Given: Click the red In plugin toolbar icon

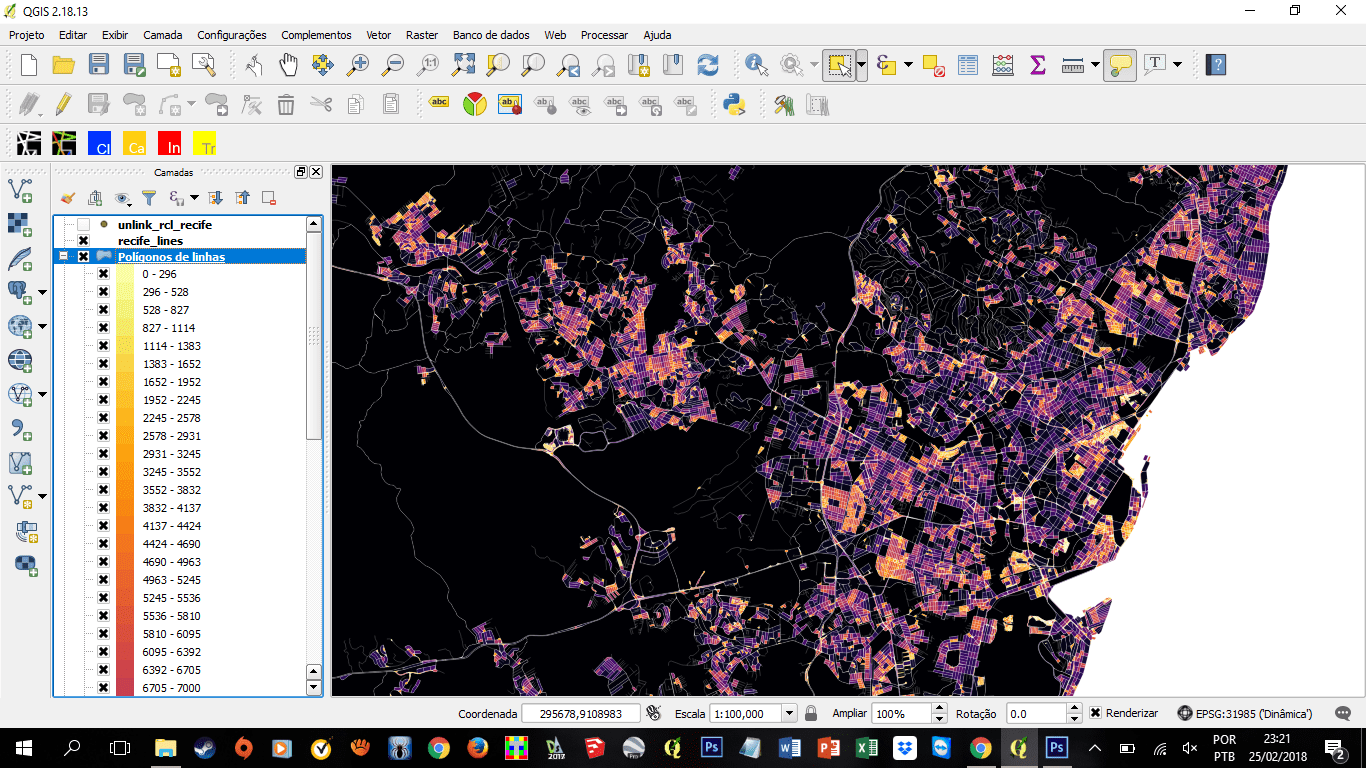Looking at the screenshot, I should pyautogui.click(x=169, y=144).
